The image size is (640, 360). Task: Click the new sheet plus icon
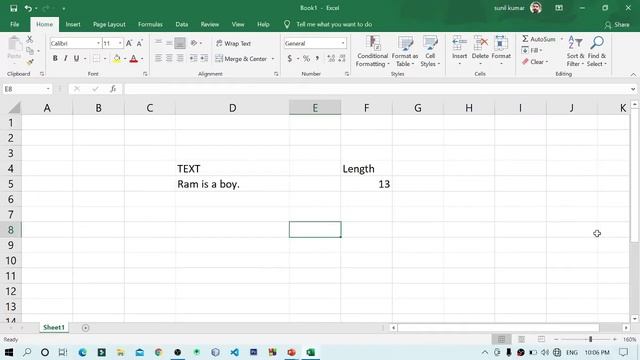[85, 327]
